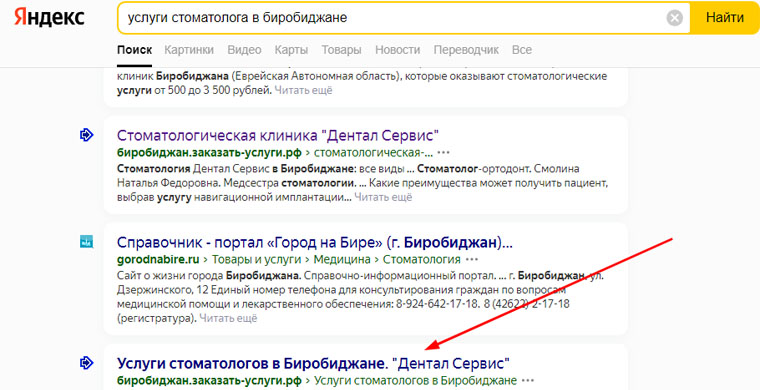
Task: Open Справочник - портал «Город на Бире» result
Action: (x=315, y=242)
